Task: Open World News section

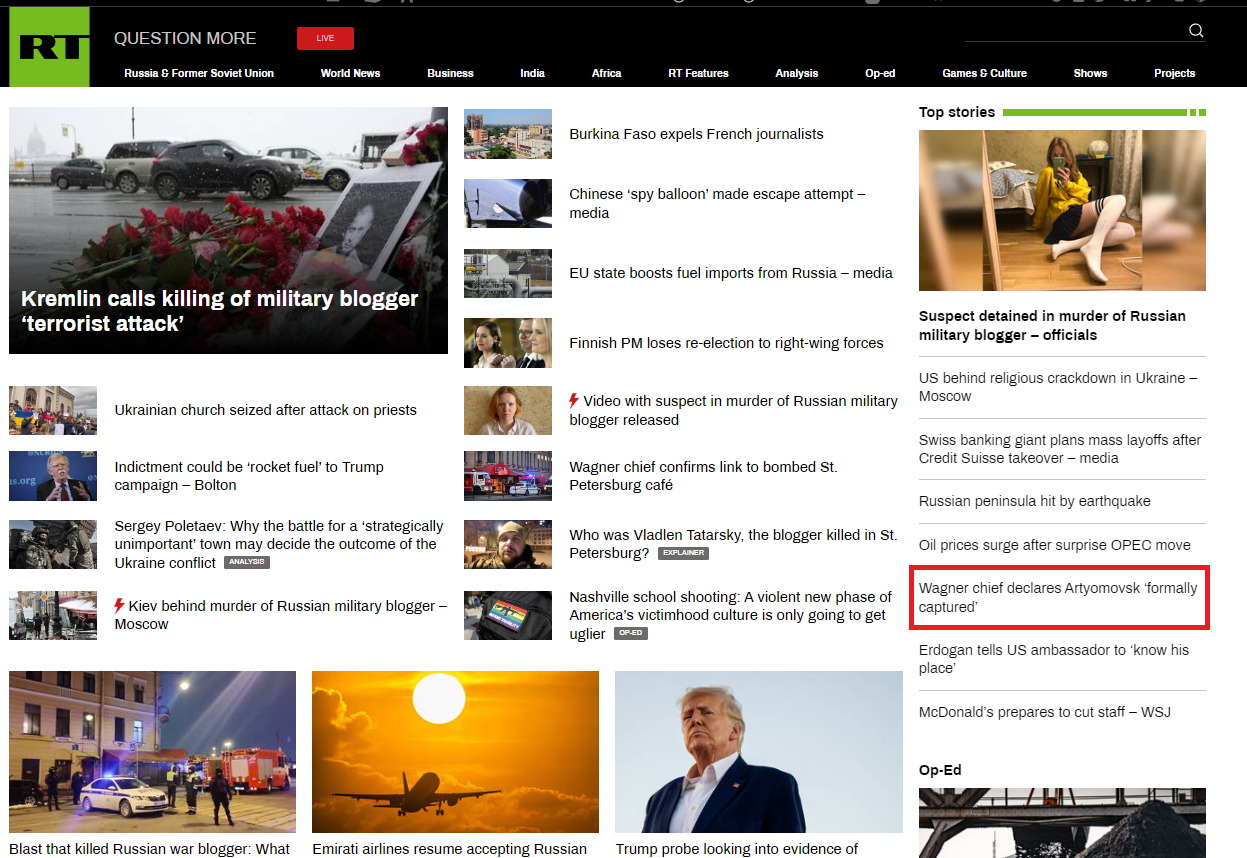Action: tap(350, 73)
